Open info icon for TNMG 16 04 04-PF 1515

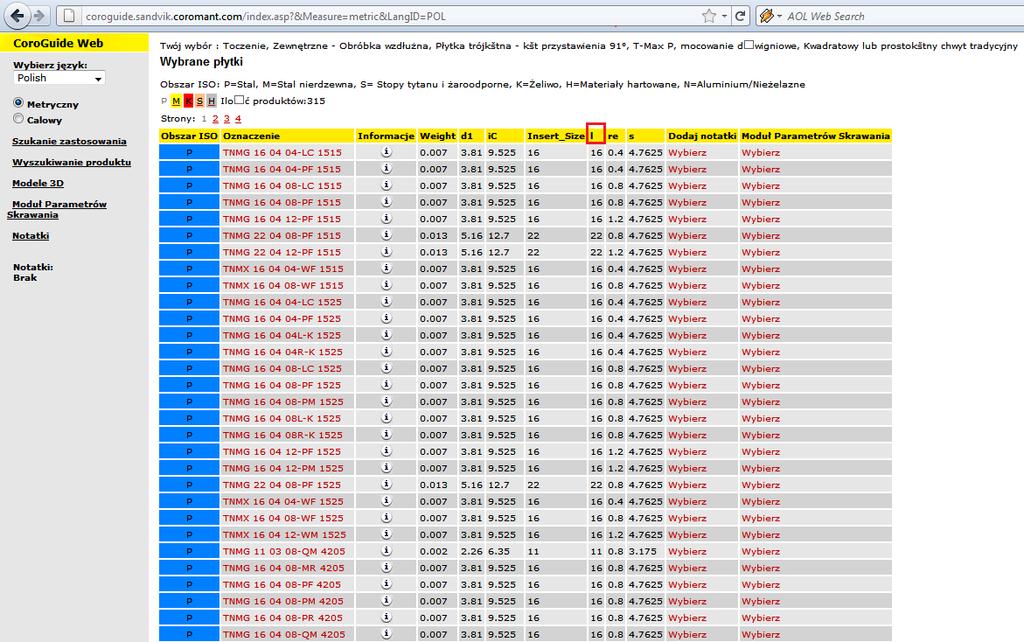[x=386, y=168]
